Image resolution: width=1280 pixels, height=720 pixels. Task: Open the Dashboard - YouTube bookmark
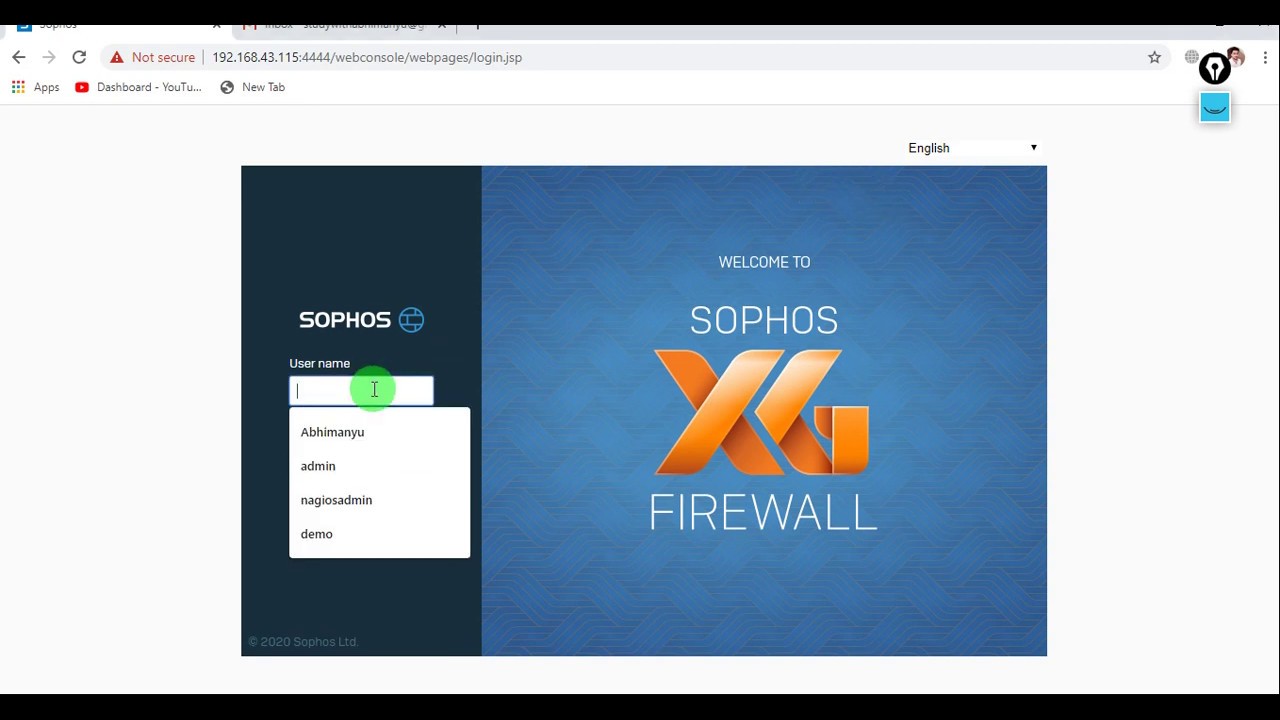click(138, 87)
